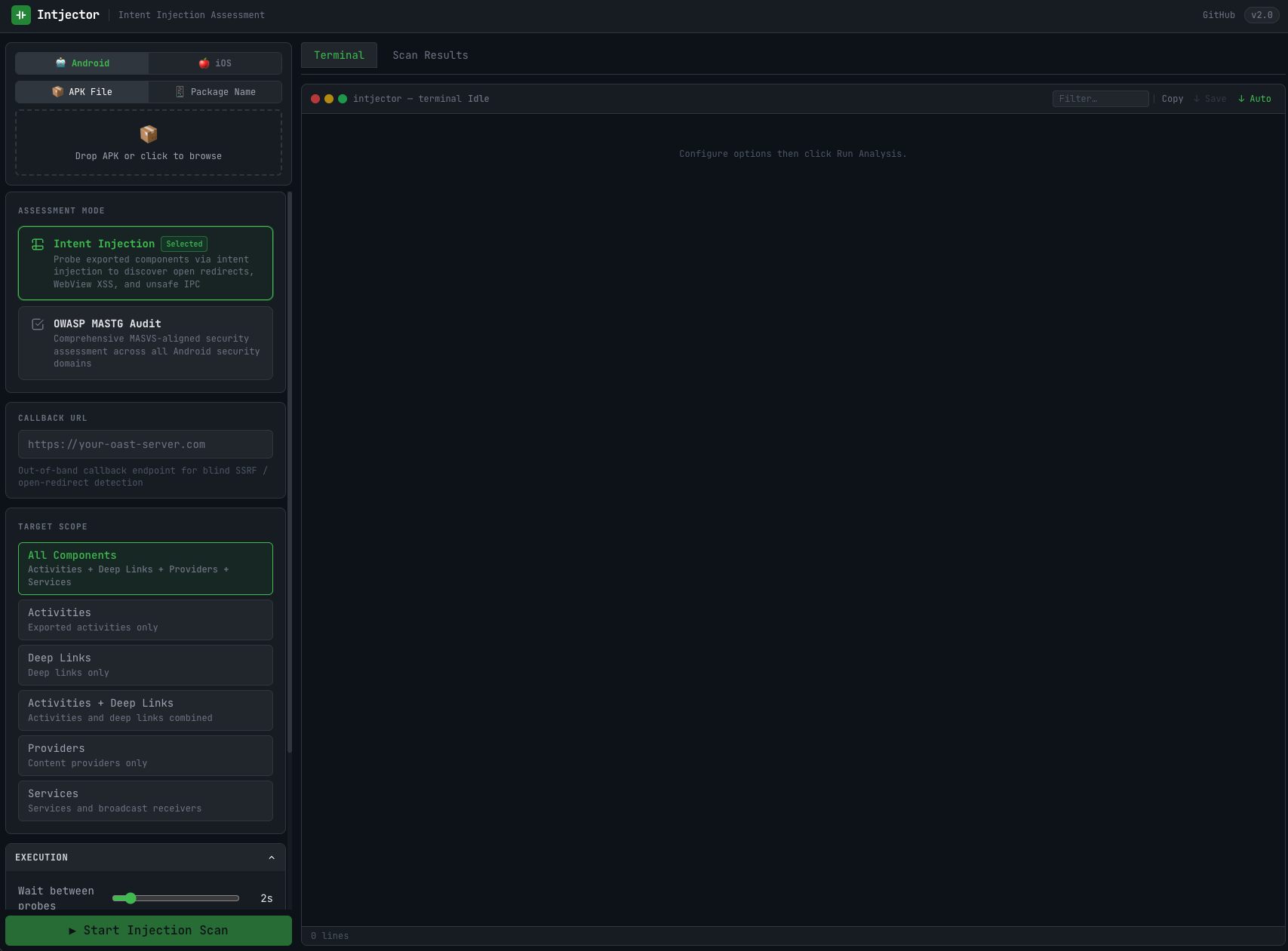Viewport: 1288px width, 951px height.
Task: Switch platform to iOS
Action: pos(215,63)
